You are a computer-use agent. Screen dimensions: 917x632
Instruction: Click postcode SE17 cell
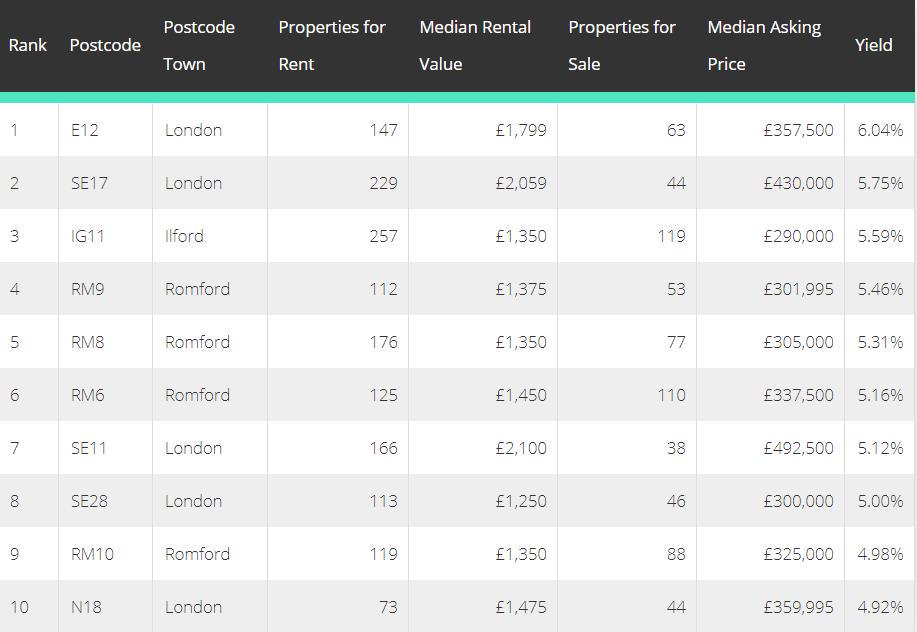click(x=90, y=183)
